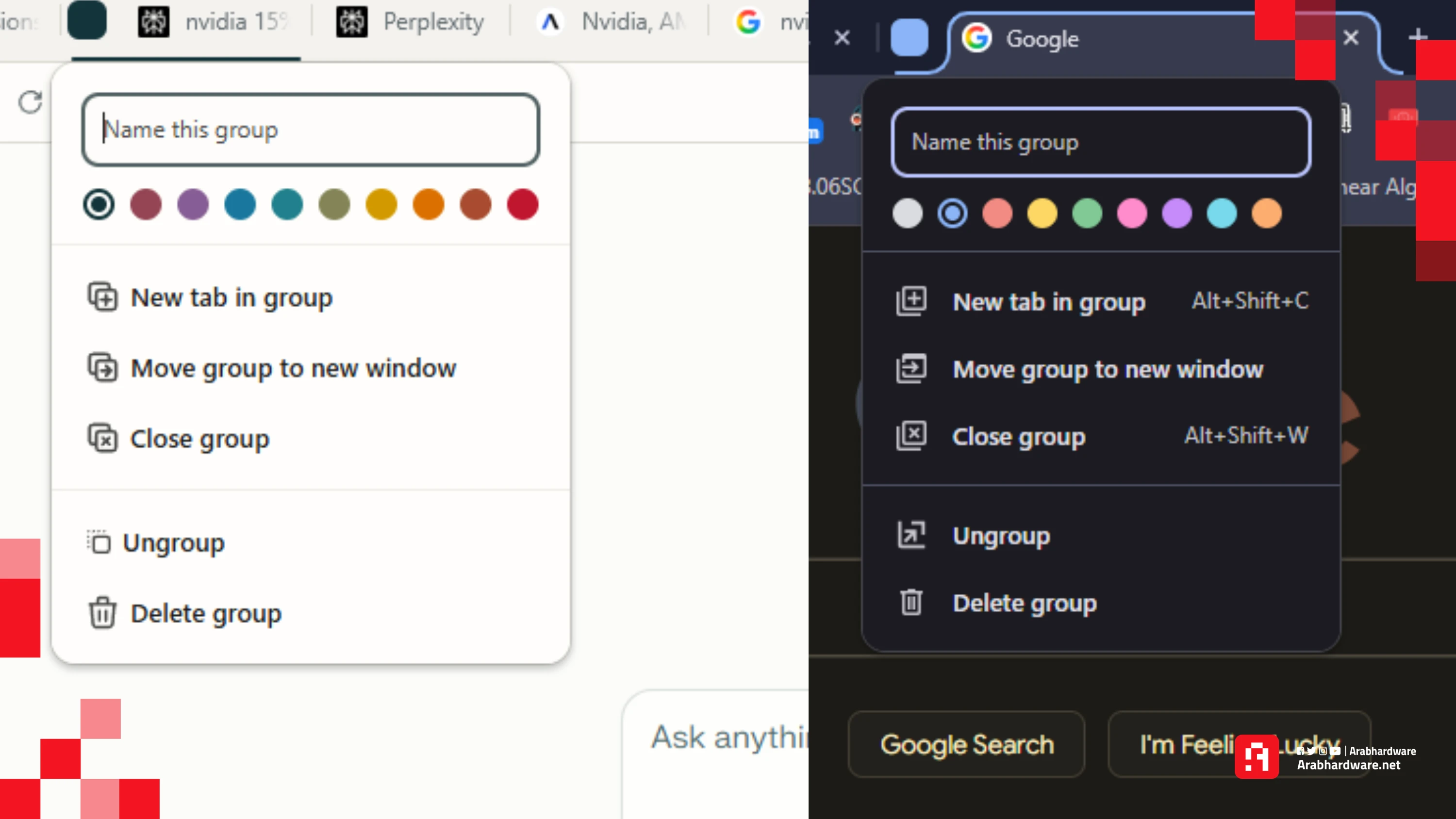This screenshot has width=1456, height=819.
Task: Pick the orange swatch in left popup
Action: pyautogui.click(x=429, y=204)
